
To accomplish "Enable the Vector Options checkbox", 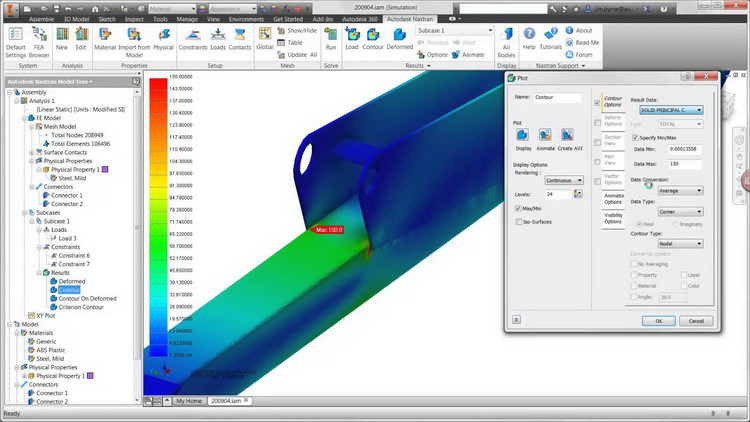I will (x=597, y=182).
